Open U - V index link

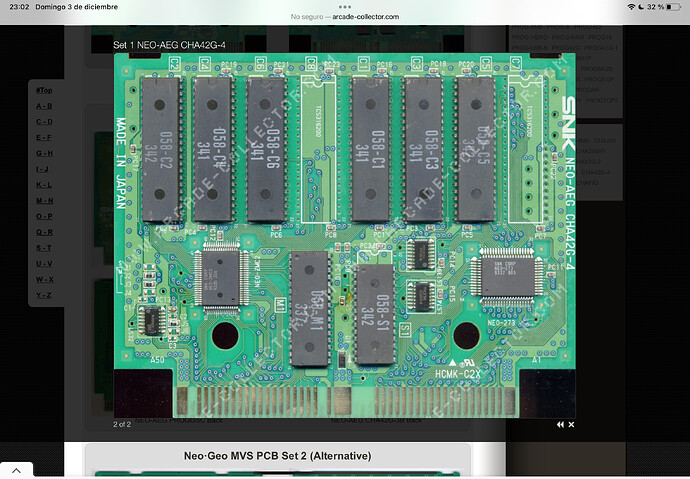(44, 264)
